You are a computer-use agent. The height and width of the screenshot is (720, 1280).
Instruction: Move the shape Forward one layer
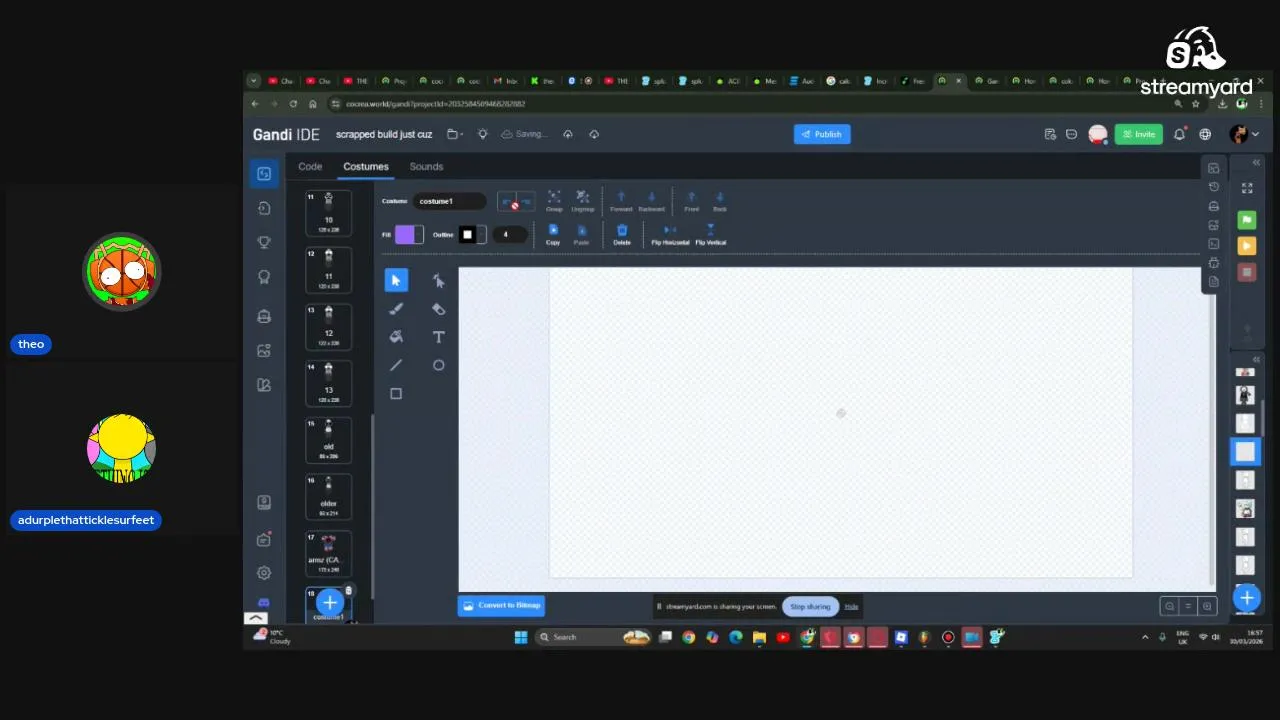(x=621, y=201)
